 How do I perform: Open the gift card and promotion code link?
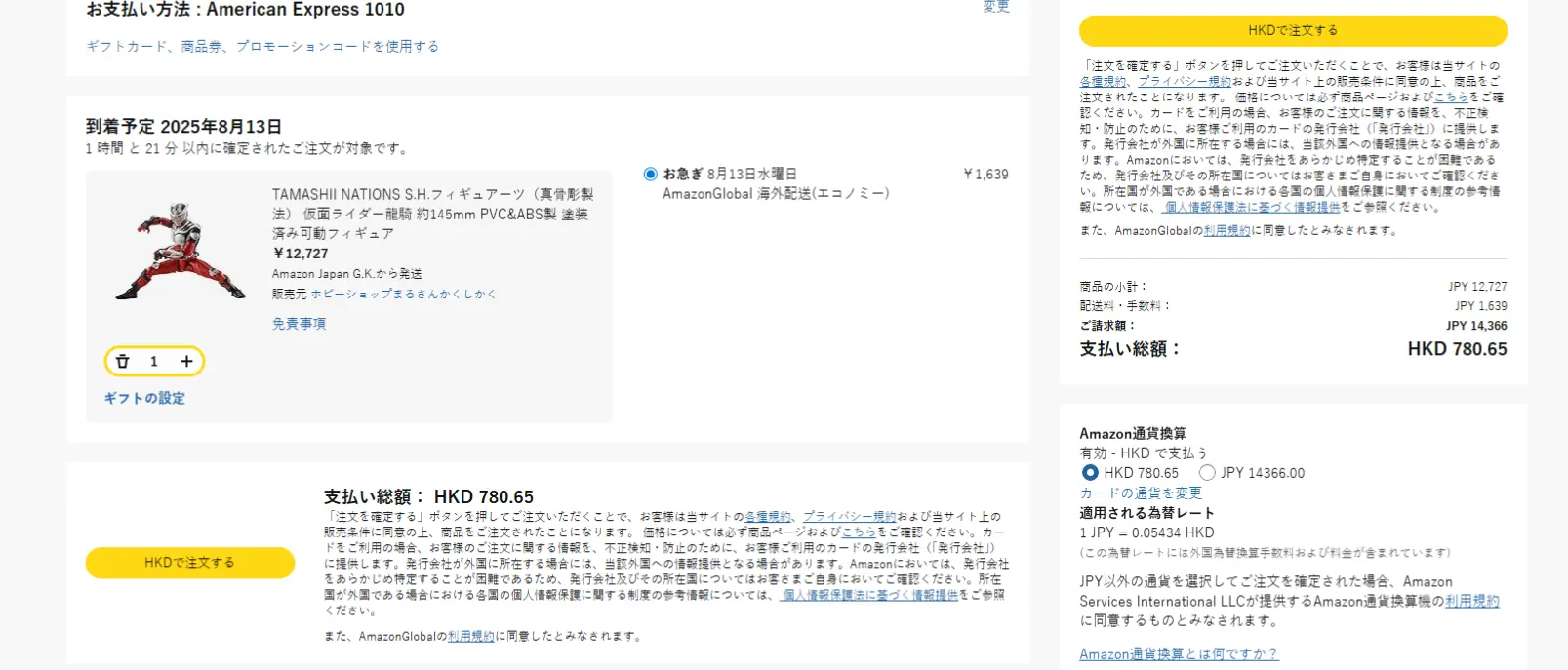tap(262, 46)
